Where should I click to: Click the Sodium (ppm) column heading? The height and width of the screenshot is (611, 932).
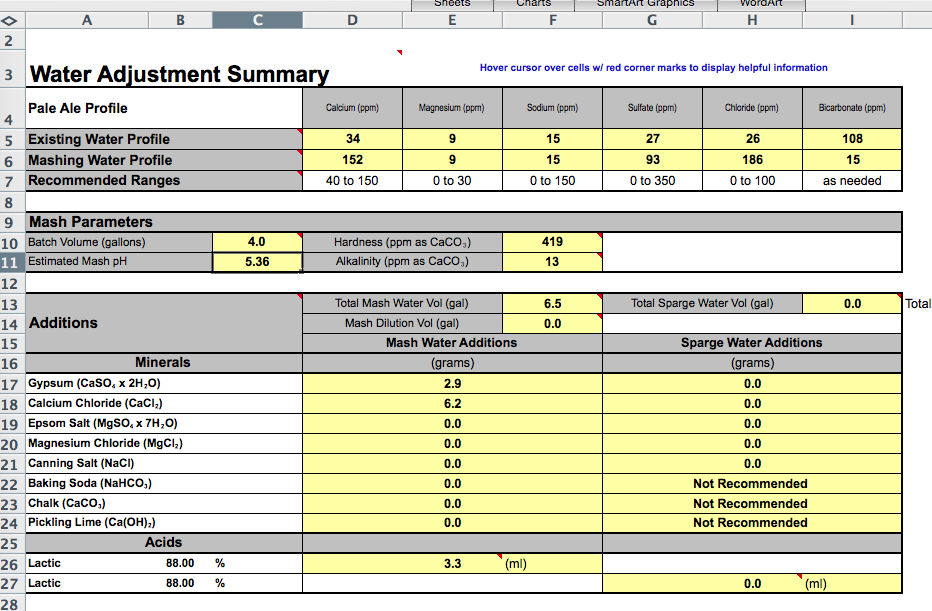pos(552,108)
